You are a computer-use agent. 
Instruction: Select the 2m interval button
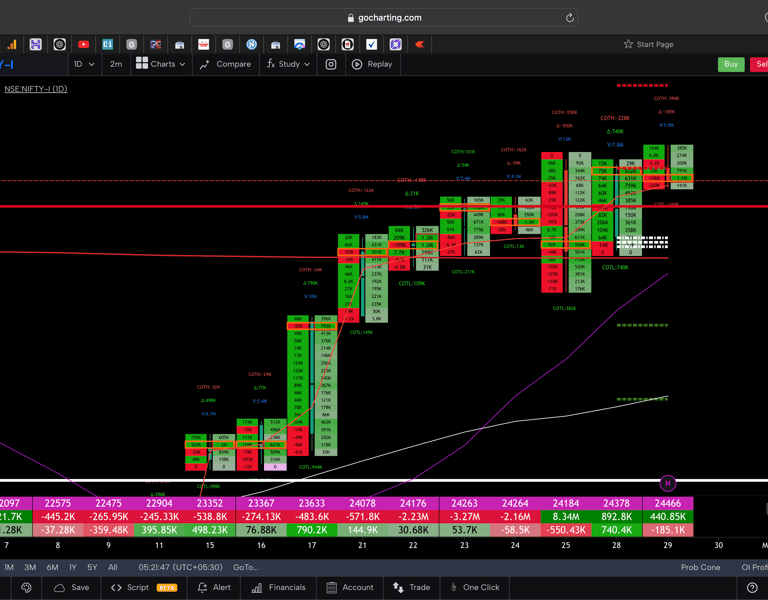[116, 64]
